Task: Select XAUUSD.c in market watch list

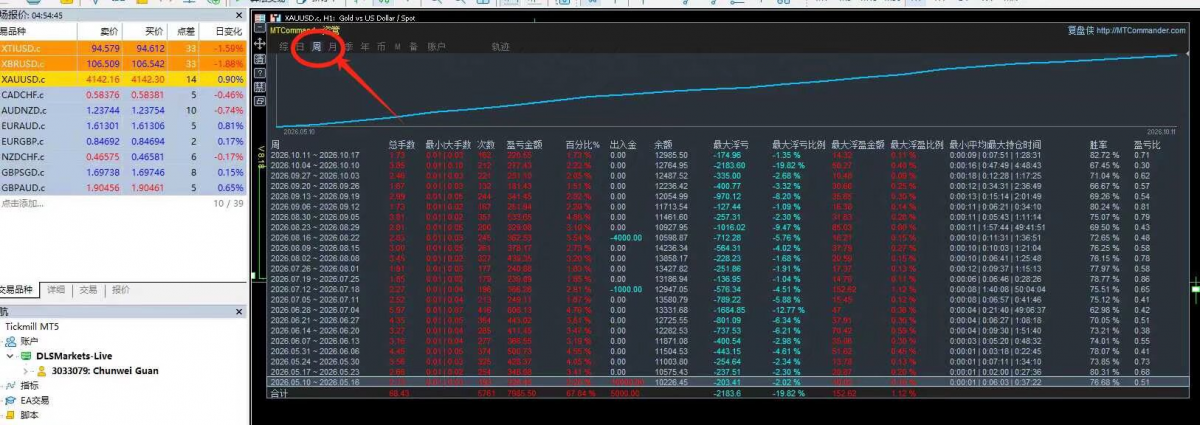Action: [122, 78]
